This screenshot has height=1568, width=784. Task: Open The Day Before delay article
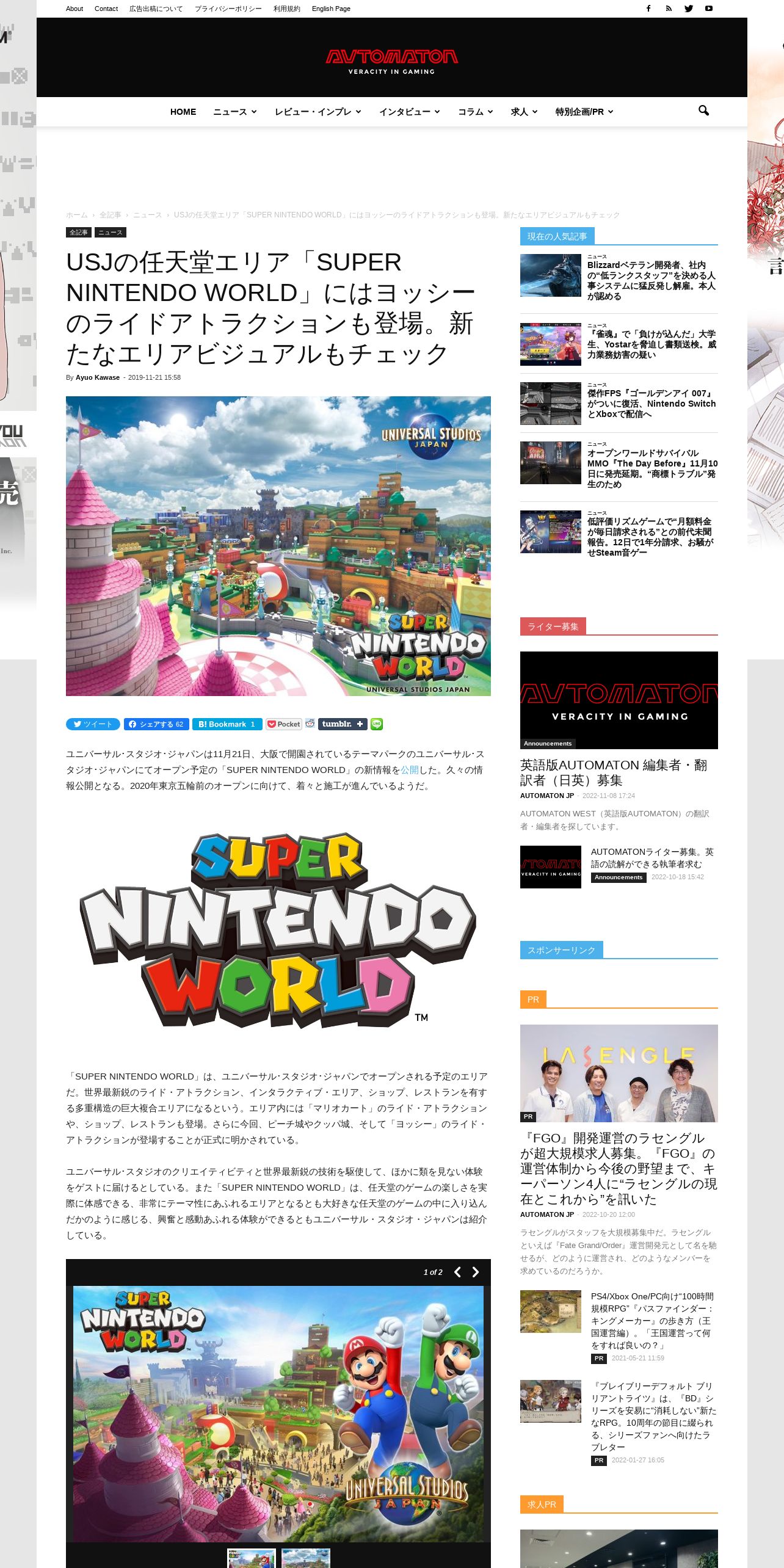pos(652,468)
